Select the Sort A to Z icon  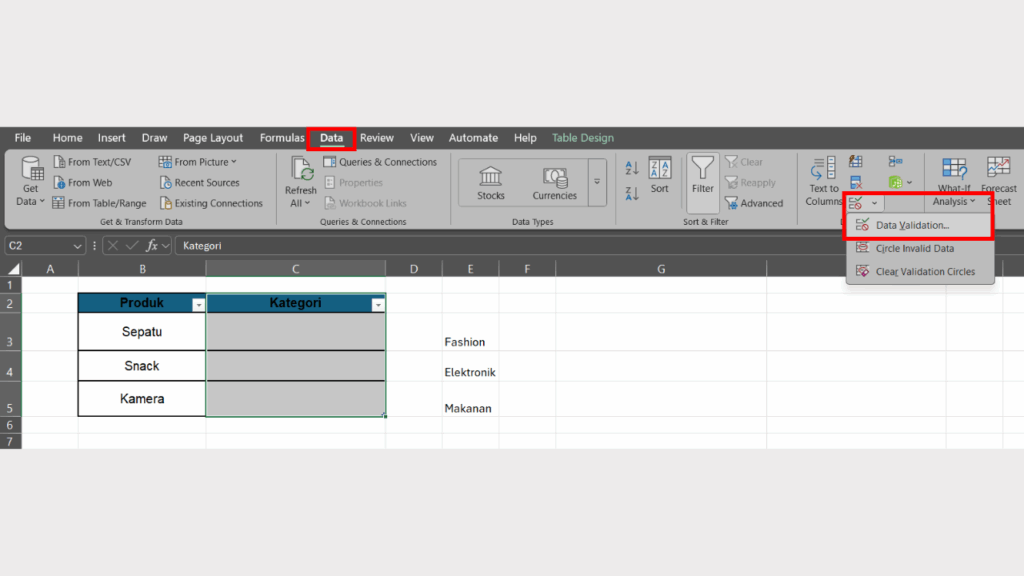click(631, 168)
